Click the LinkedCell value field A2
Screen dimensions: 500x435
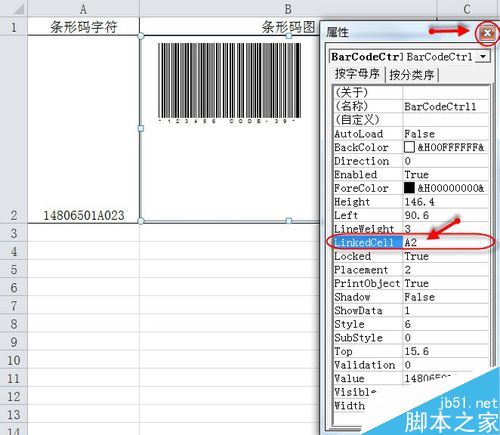(446, 242)
